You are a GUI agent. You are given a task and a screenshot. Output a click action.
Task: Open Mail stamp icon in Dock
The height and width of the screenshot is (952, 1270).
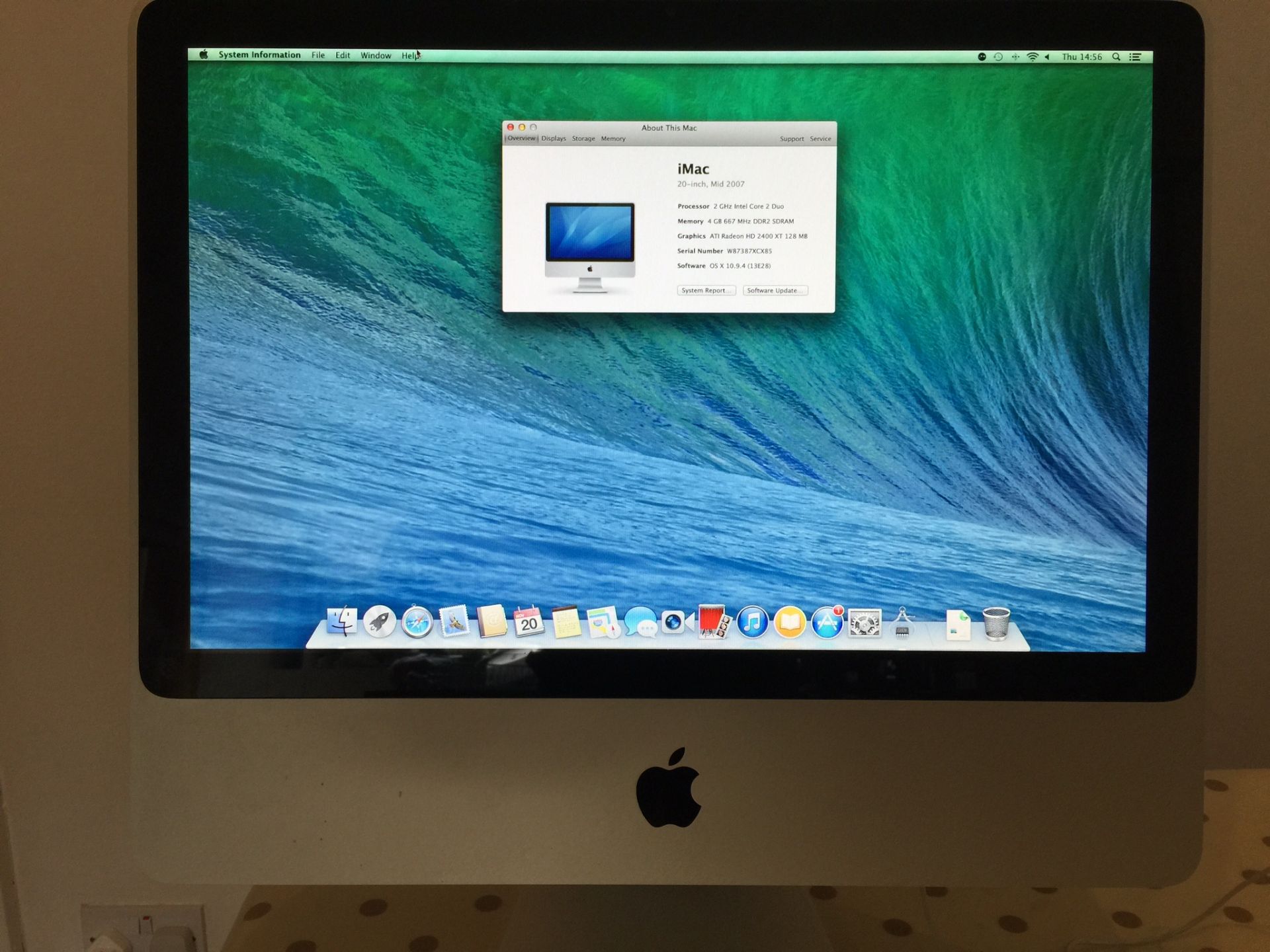click(454, 621)
